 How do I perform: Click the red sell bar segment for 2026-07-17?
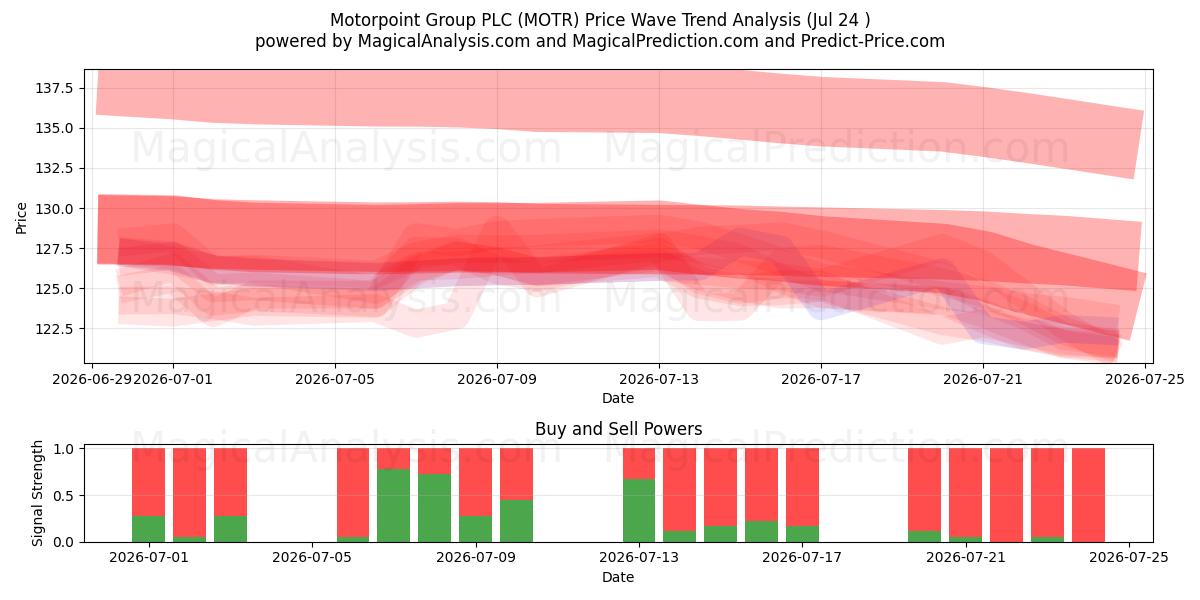pyautogui.click(x=802, y=487)
